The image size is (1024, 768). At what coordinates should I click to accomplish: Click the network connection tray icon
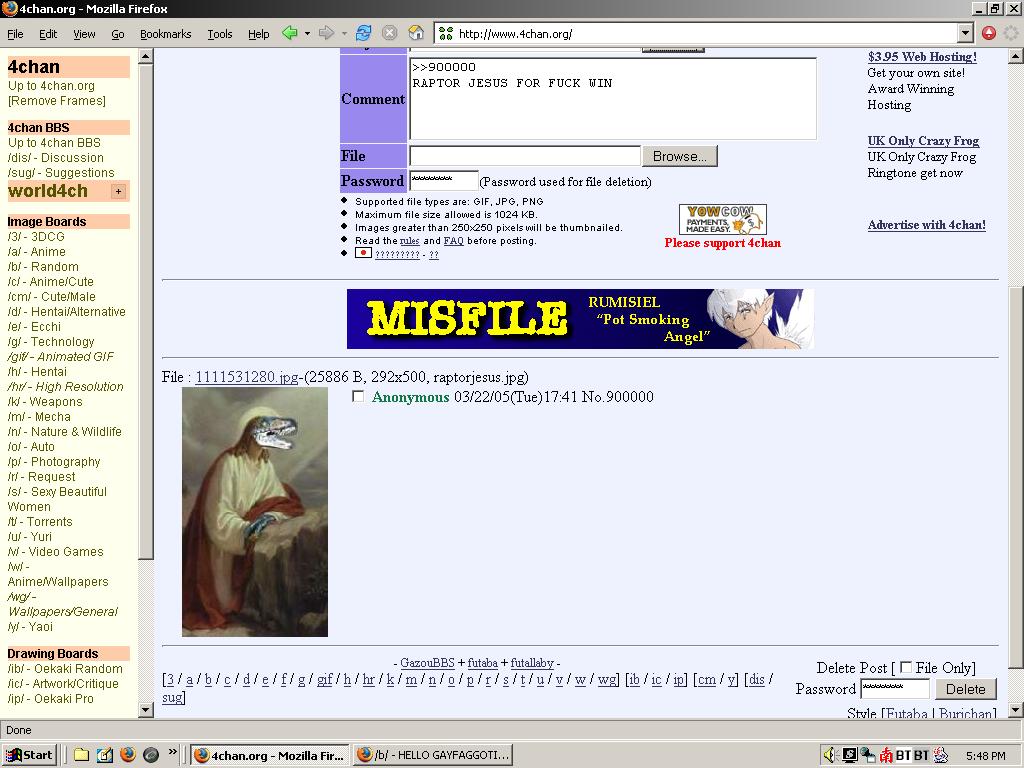tap(867, 755)
